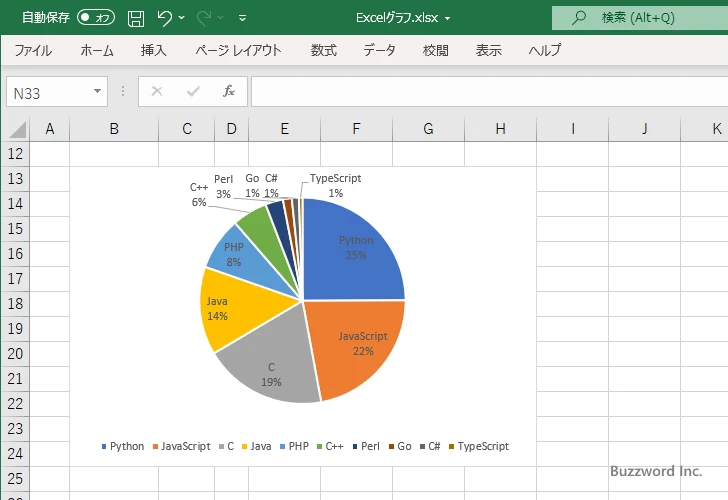Select column A header
Image resolution: width=728 pixels, height=500 pixels.
pyautogui.click(x=50, y=129)
